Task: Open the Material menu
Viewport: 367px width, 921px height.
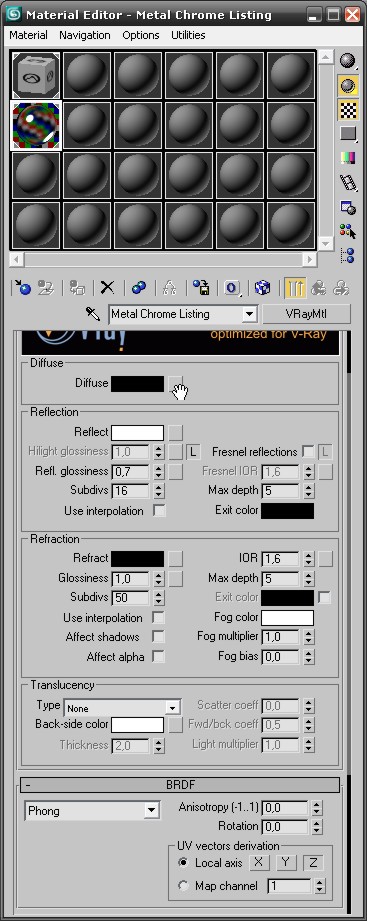Action: click(29, 35)
